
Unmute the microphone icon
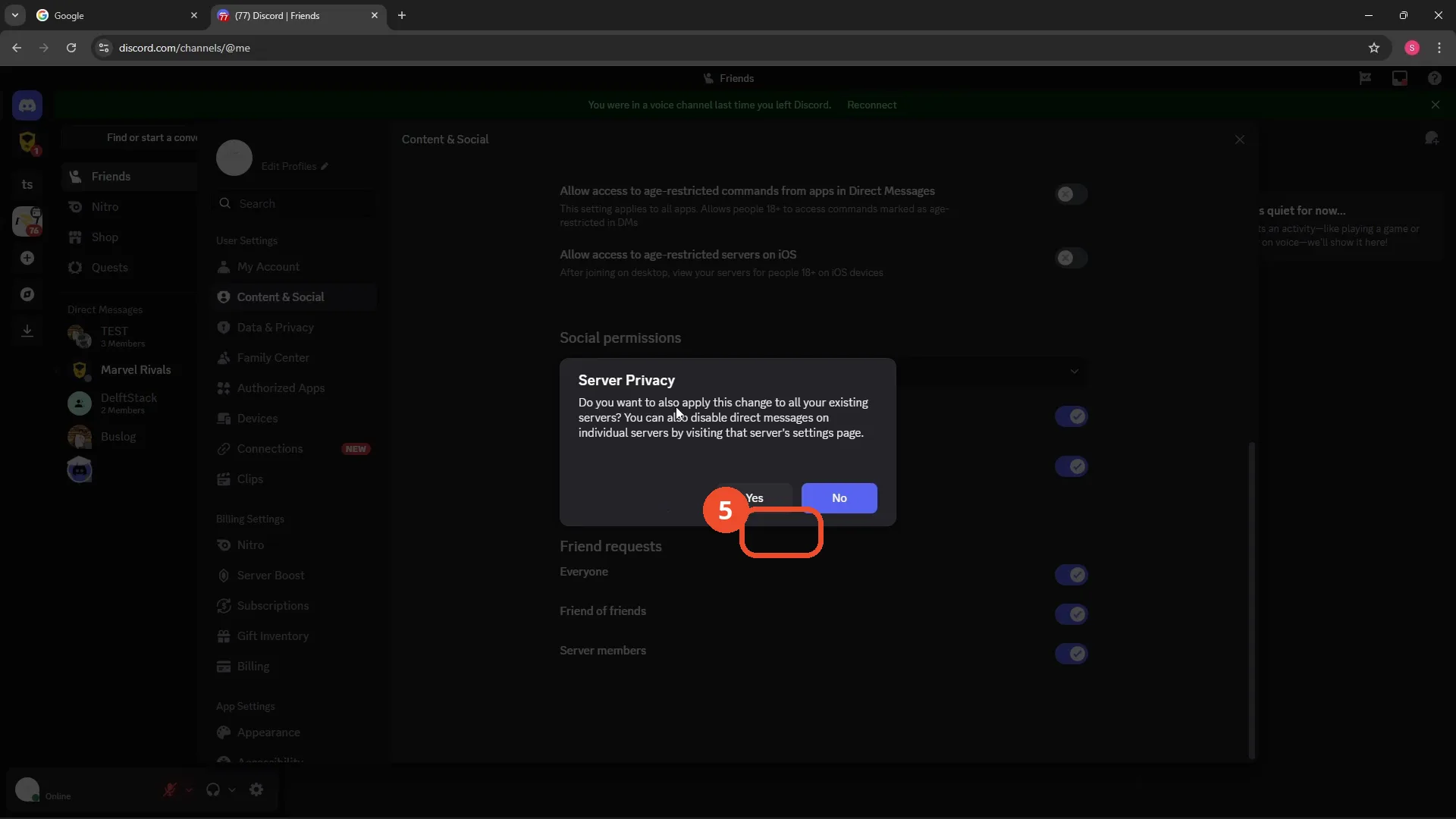[x=170, y=789]
